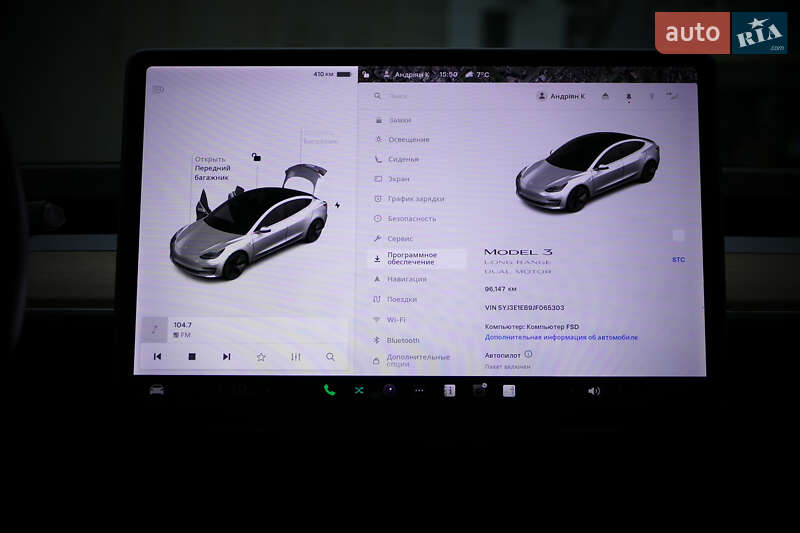The image size is (800, 533).
Task: Tap the silver Model 3 image in settings
Action: pos(588,171)
